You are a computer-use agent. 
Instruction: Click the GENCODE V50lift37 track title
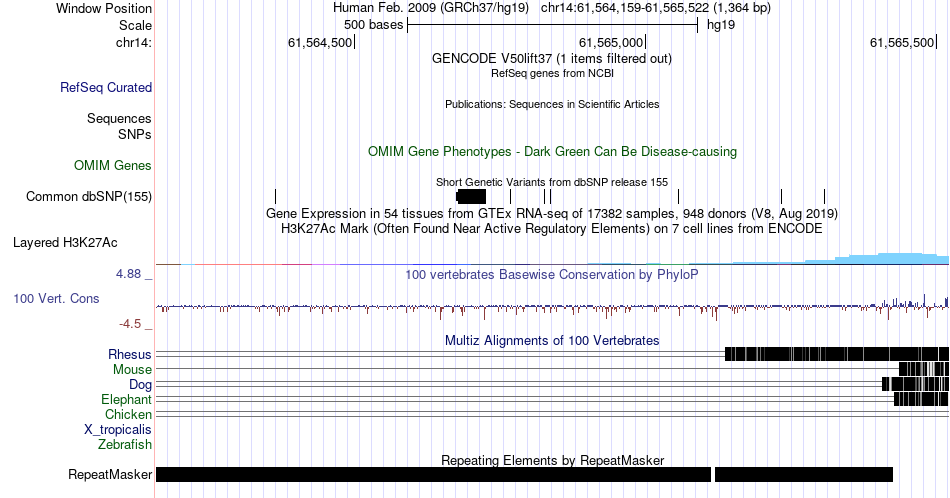(x=552, y=59)
